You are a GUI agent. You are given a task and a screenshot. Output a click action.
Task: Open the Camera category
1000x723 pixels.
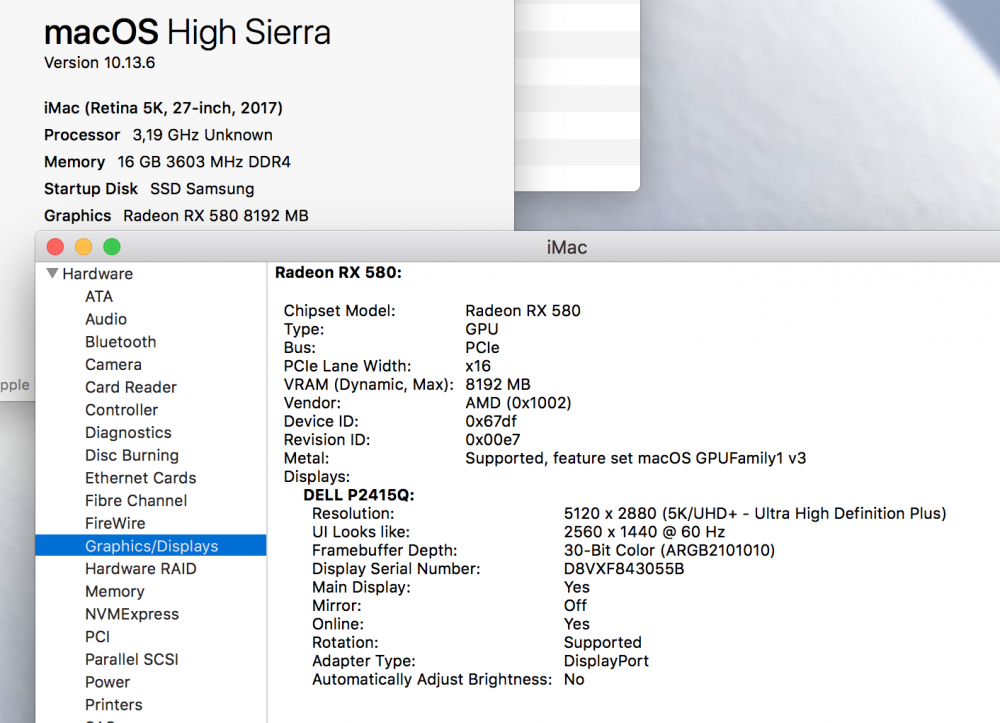pyautogui.click(x=114, y=365)
